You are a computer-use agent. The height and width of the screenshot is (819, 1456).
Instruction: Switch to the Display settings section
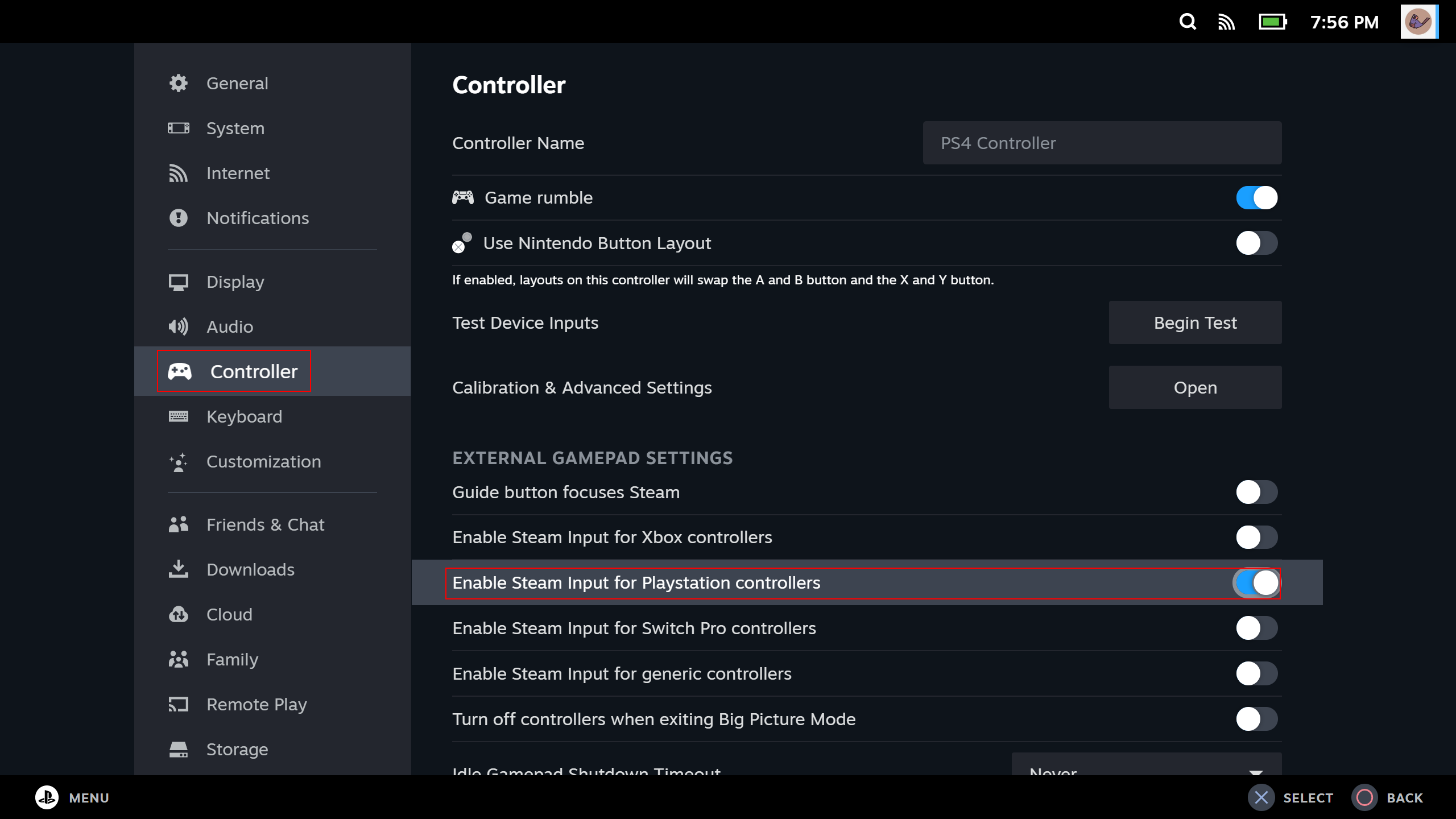(235, 282)
